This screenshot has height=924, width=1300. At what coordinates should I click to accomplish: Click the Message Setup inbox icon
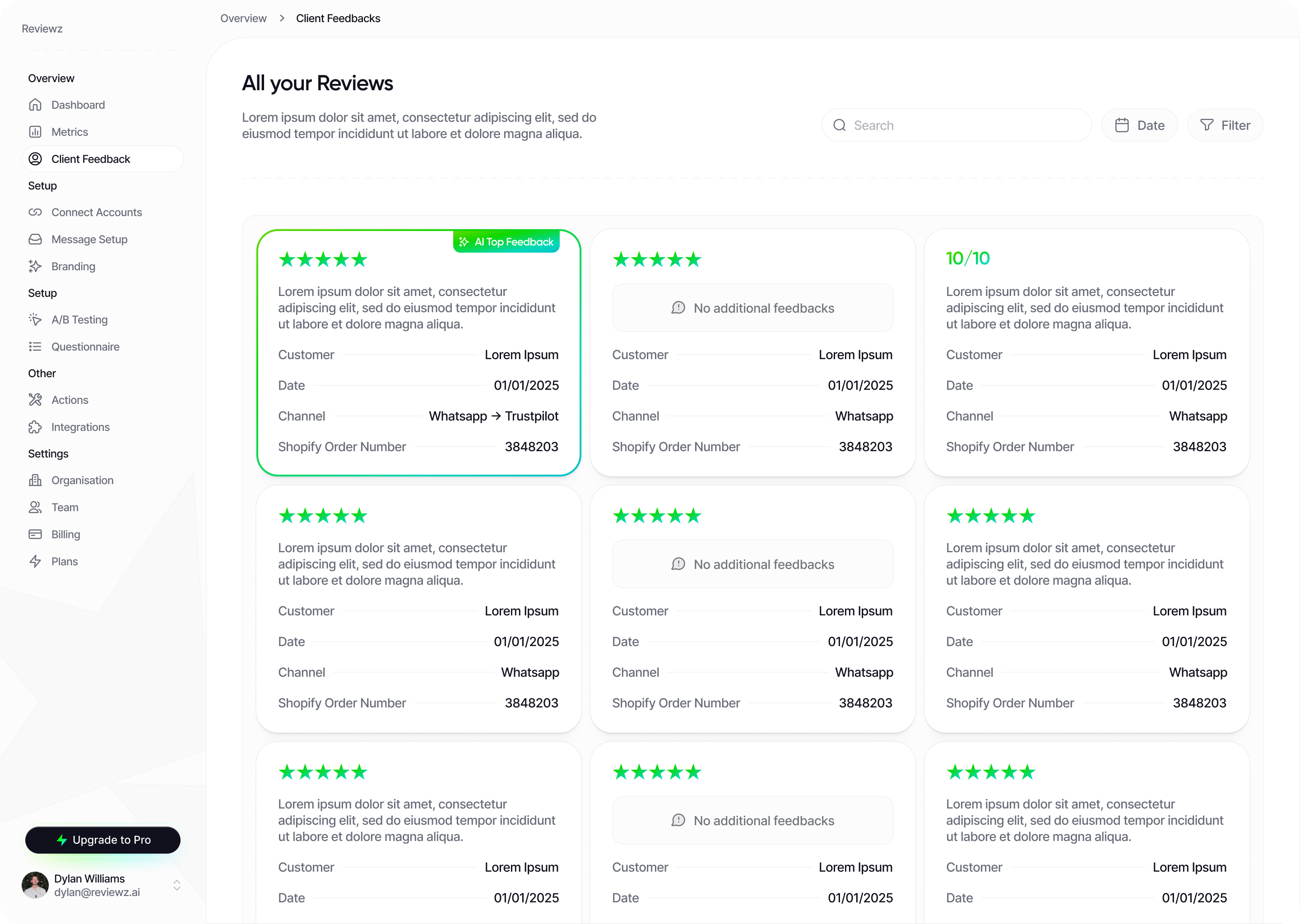pos(35,240)
